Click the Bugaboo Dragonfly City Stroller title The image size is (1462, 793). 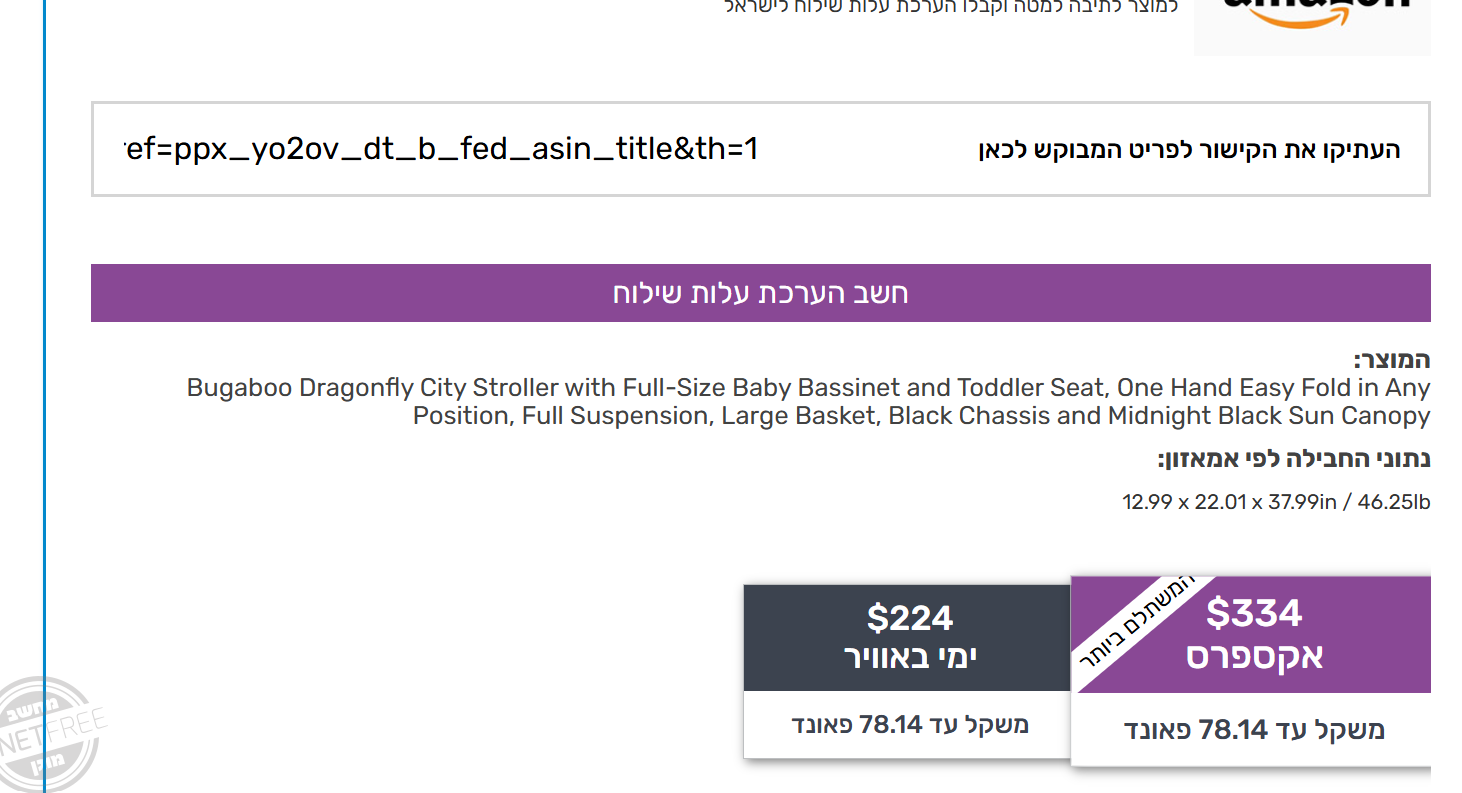(x=808, y=401)
